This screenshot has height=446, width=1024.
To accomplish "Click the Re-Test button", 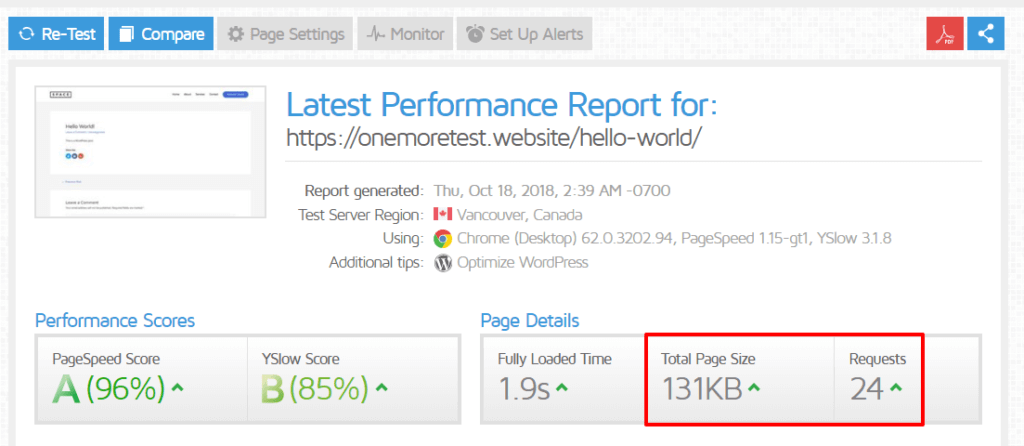I will point(56,33).
